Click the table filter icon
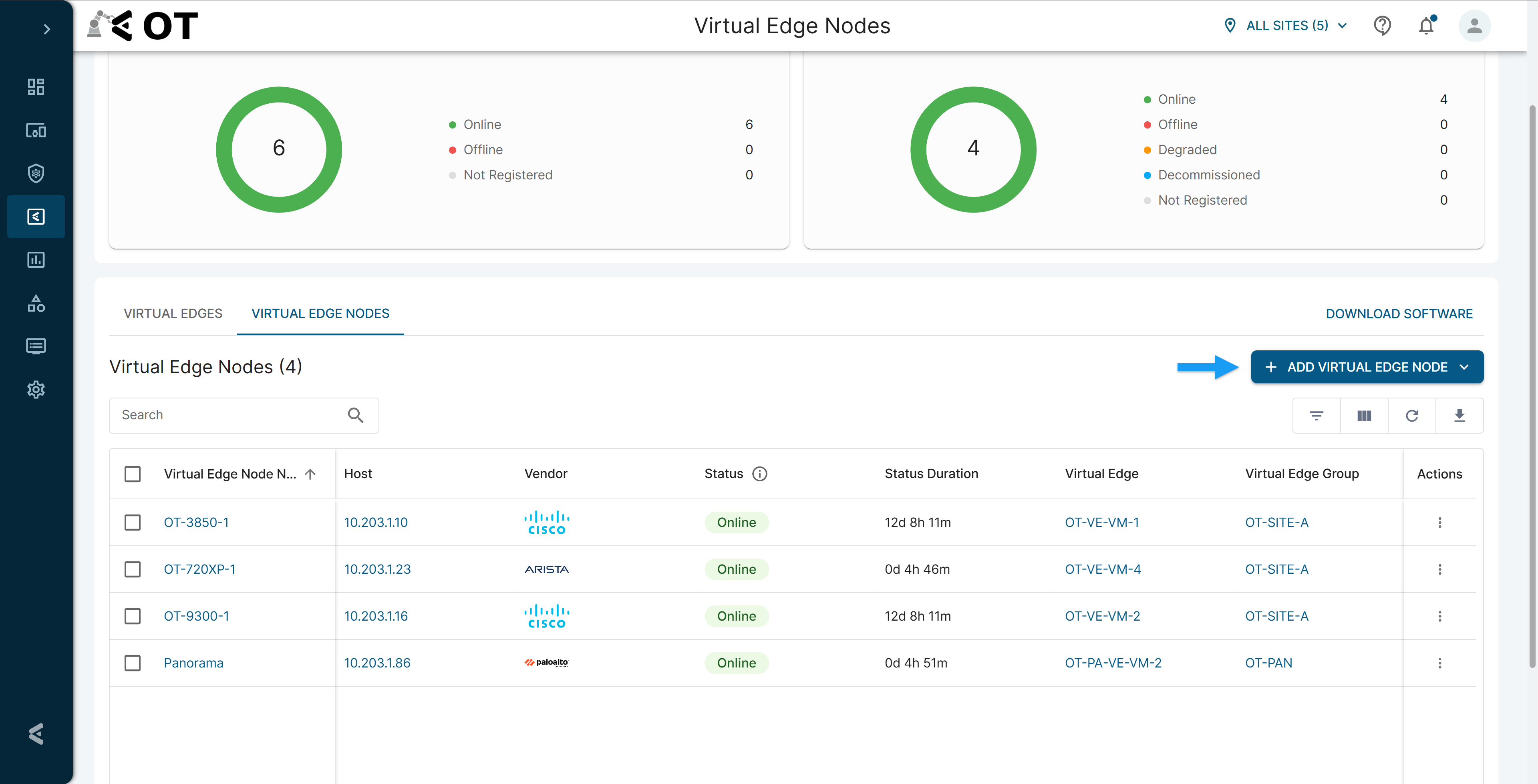 pyautogui.click(x=1317, y=416)
